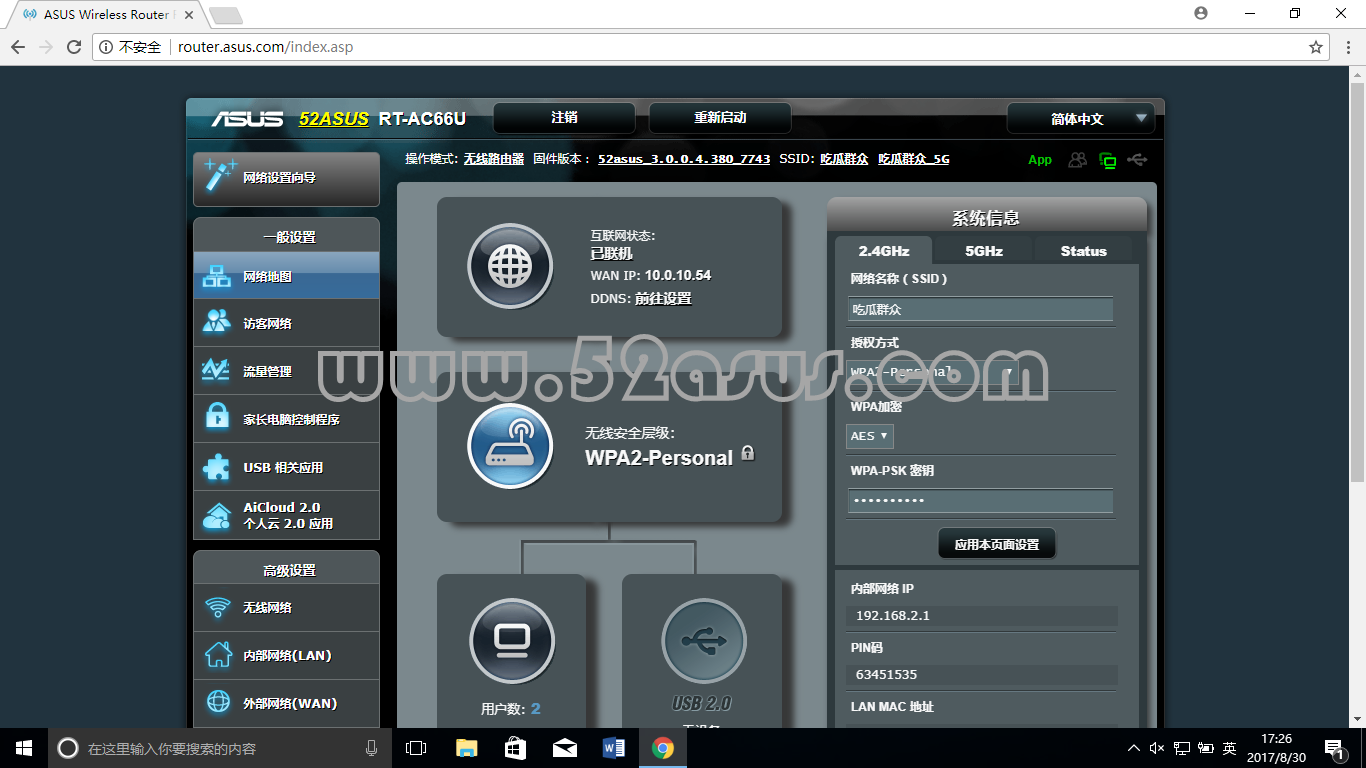This screenshot has width=1366, height=768.
Task: Click the USB 2.0 device icon
Action: 704,641
